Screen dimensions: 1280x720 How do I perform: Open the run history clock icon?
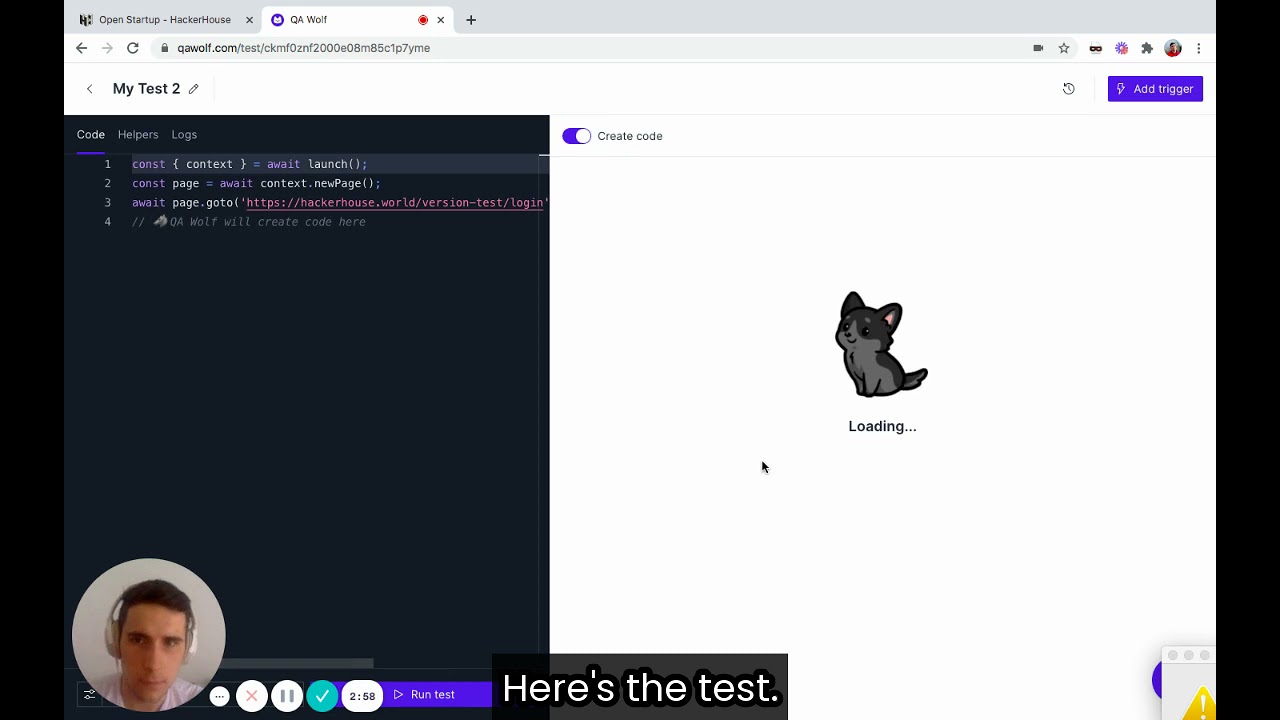[x=1068, y=89]
